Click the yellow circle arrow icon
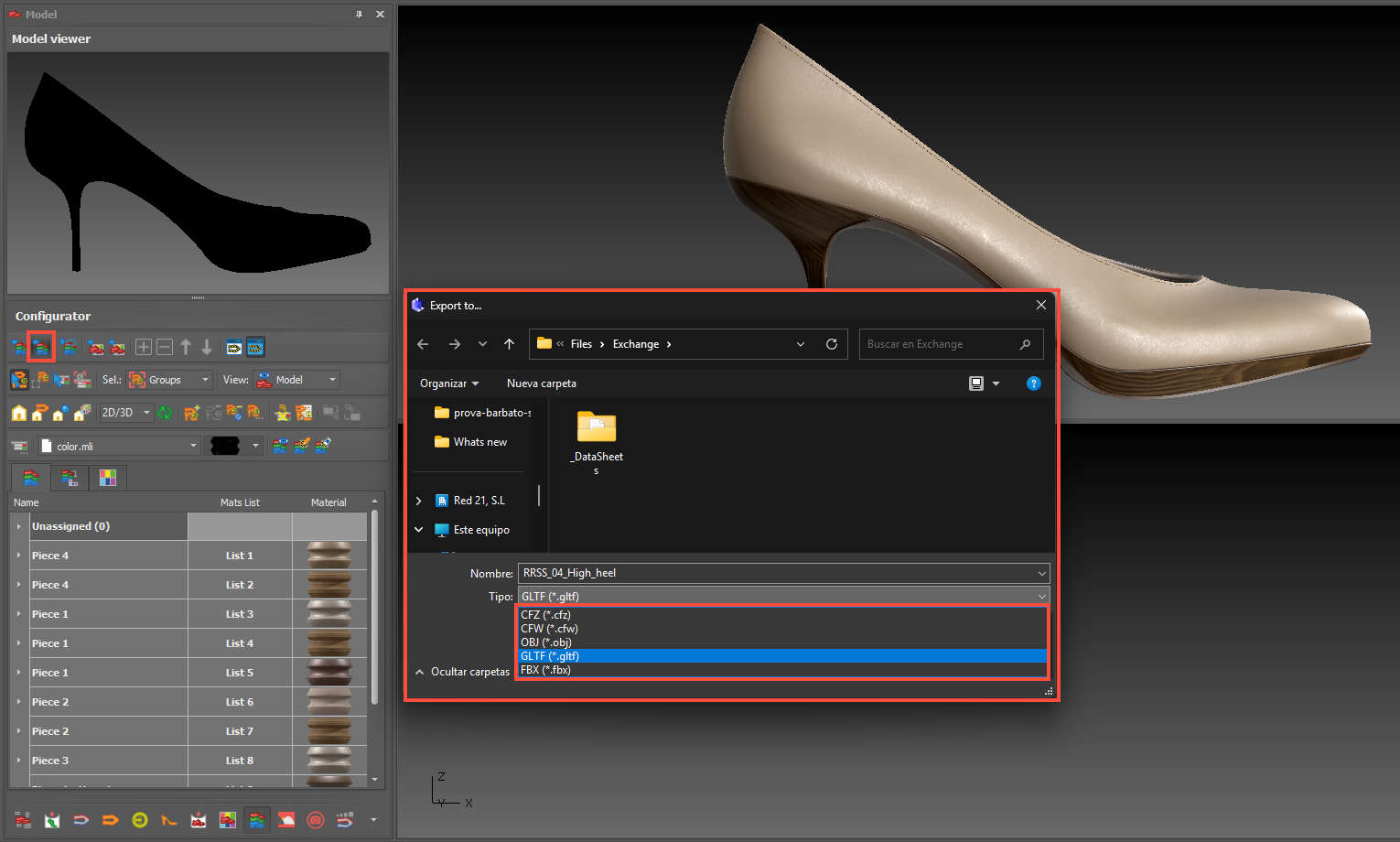The image size is (1400, 842). pos(139,820)
